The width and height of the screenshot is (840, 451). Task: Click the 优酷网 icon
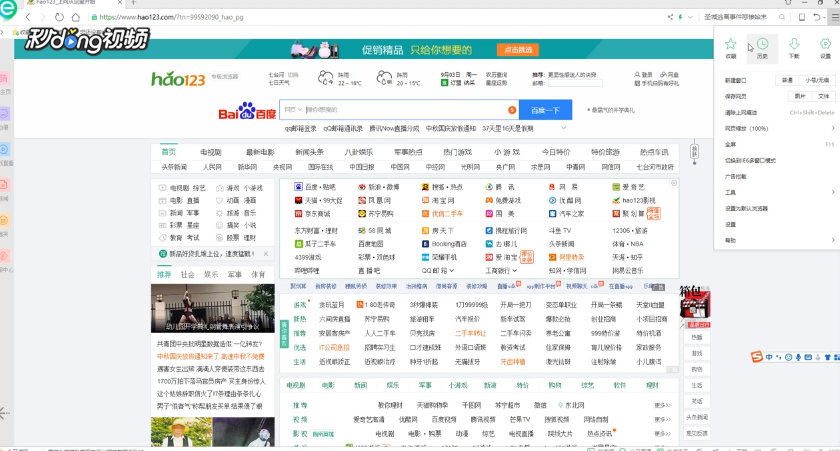552,200
